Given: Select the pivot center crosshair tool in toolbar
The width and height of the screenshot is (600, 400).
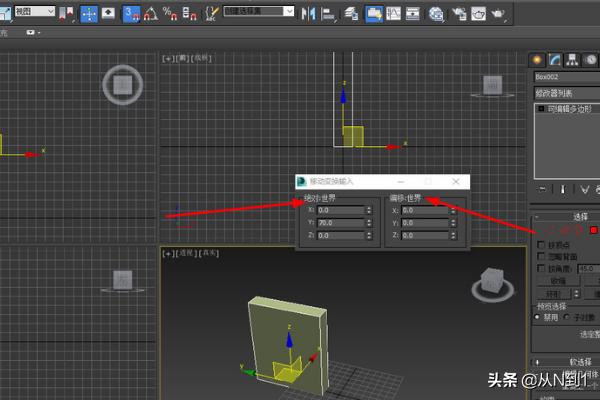Looking at the screenshot, I should 89,14.
